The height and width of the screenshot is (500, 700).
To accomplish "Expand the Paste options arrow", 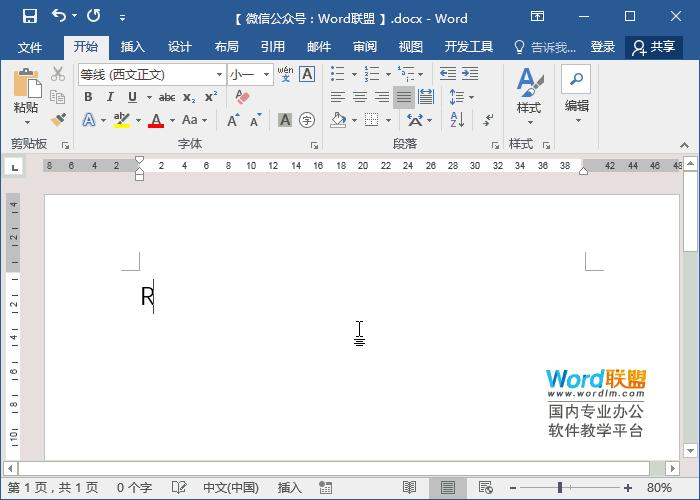I will 27,122.
